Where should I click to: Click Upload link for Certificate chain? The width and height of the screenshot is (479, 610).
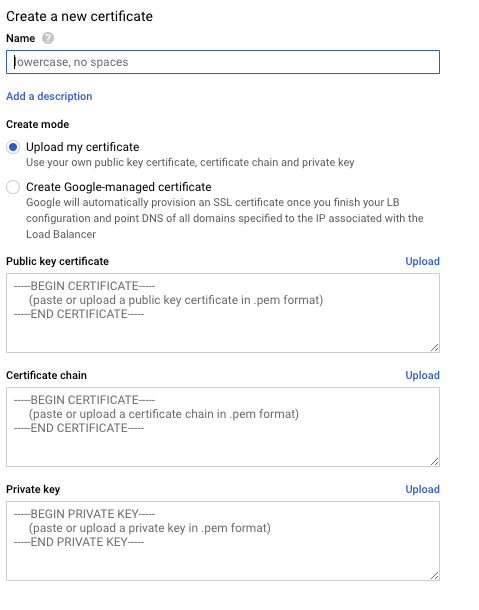point(422,375)
